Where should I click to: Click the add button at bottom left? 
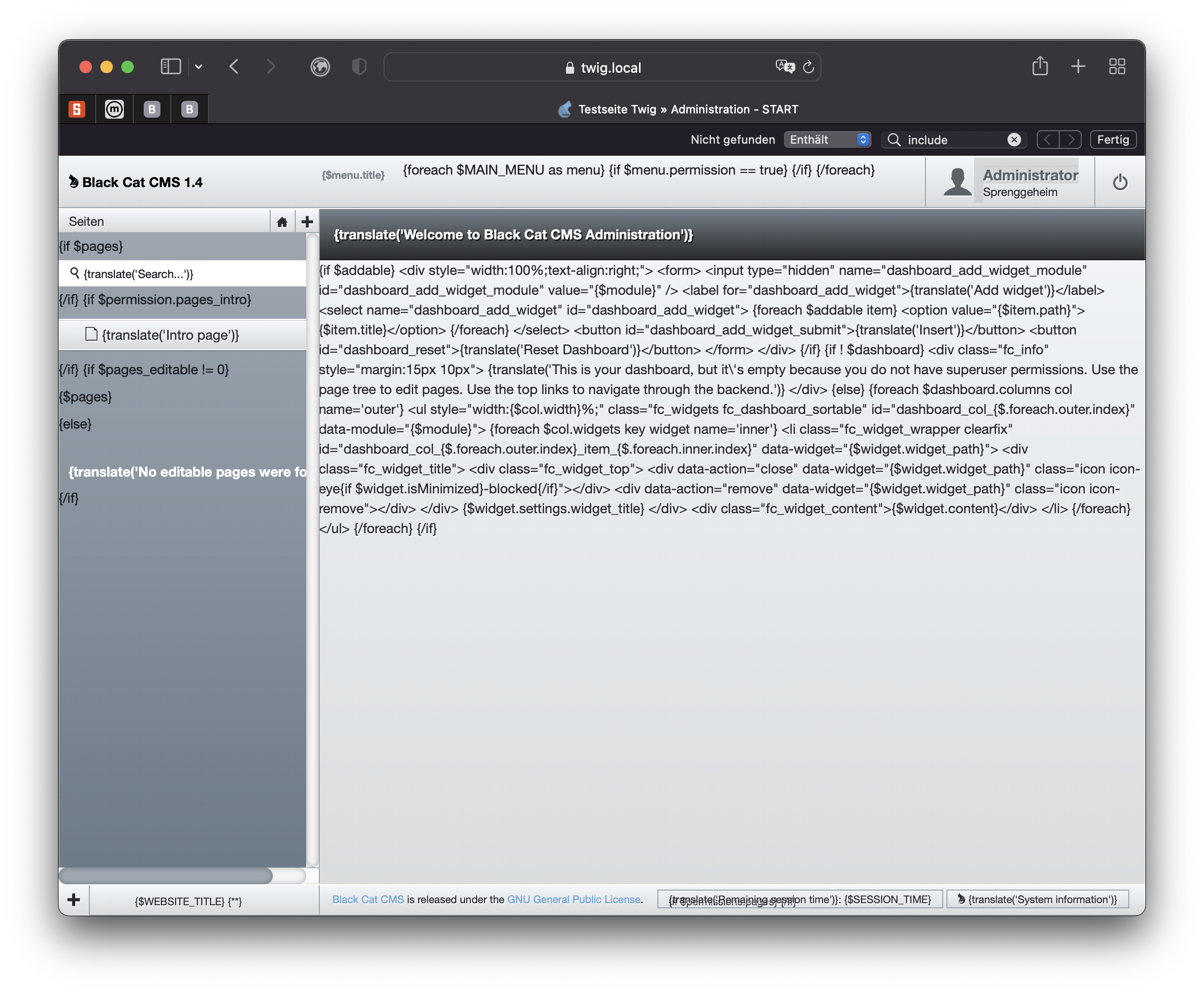coord(74,900)
